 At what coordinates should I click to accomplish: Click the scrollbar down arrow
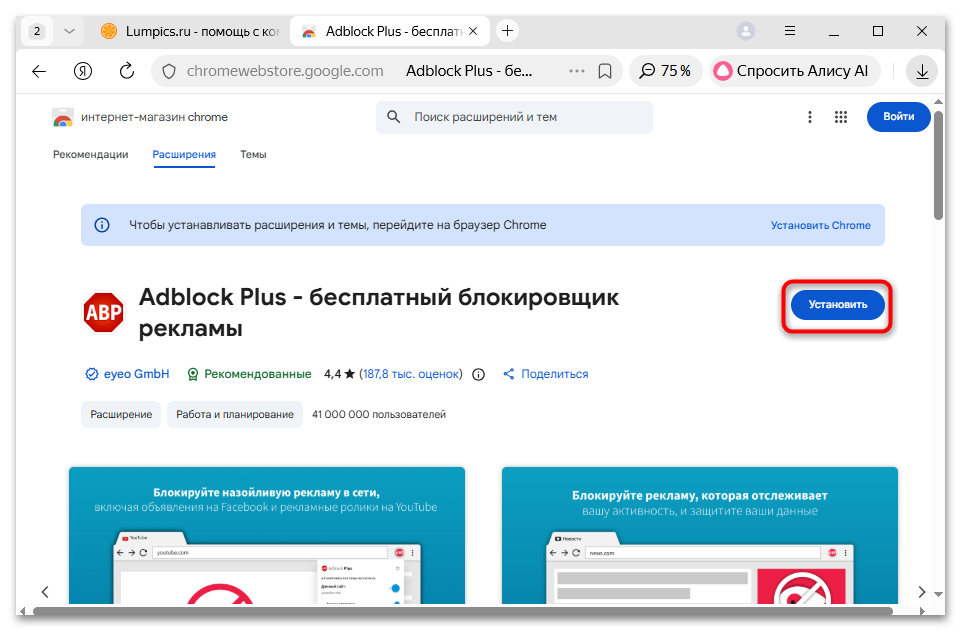[x=938, y=594]
